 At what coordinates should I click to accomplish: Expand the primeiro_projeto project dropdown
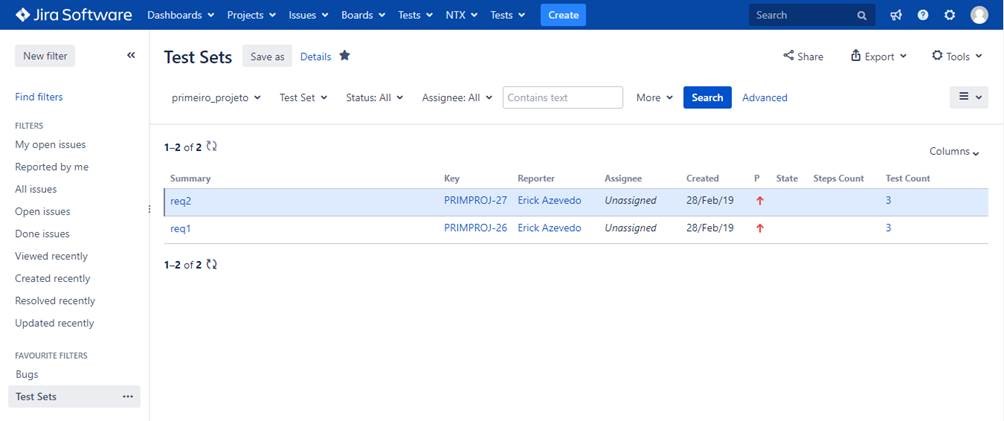(216, 98)
